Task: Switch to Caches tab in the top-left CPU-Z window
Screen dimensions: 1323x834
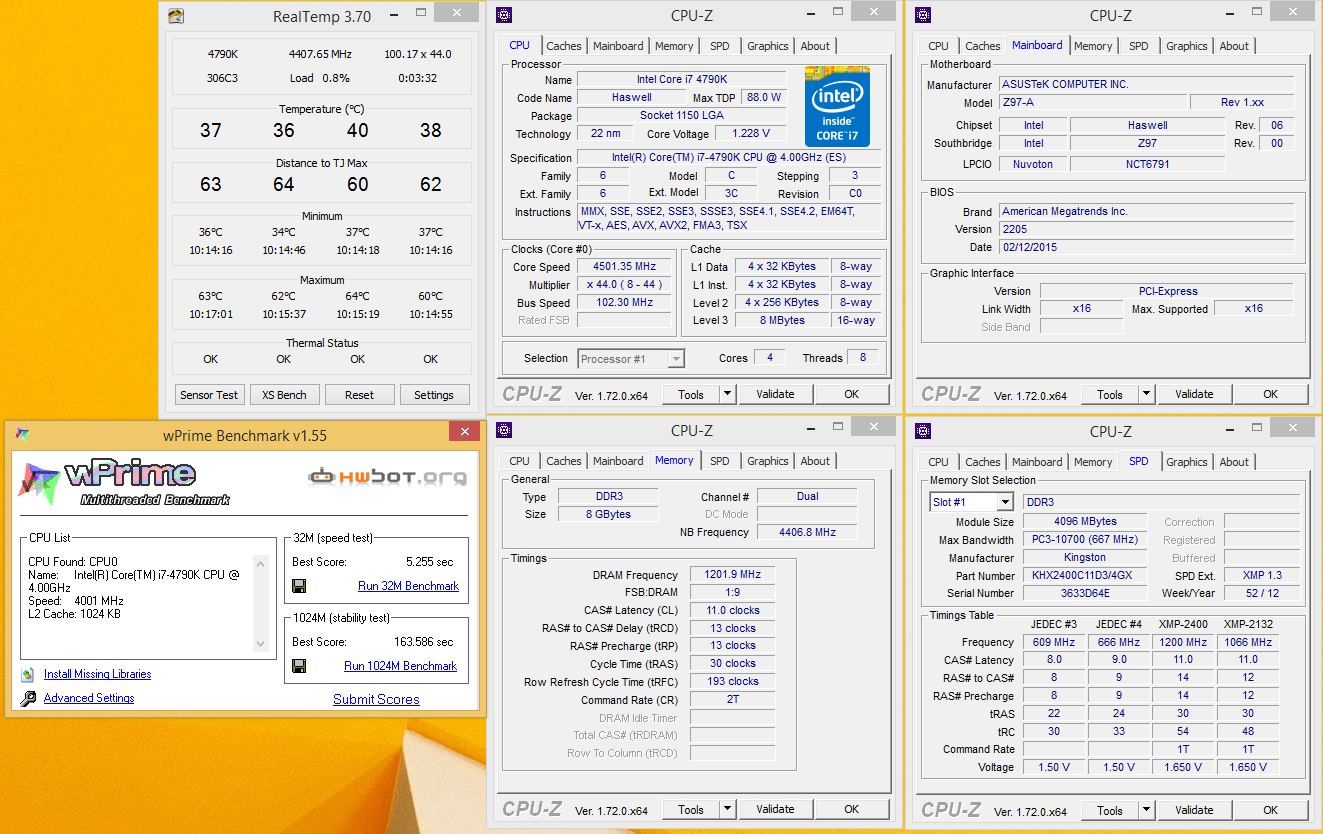Action: click(x=564, y=46)
